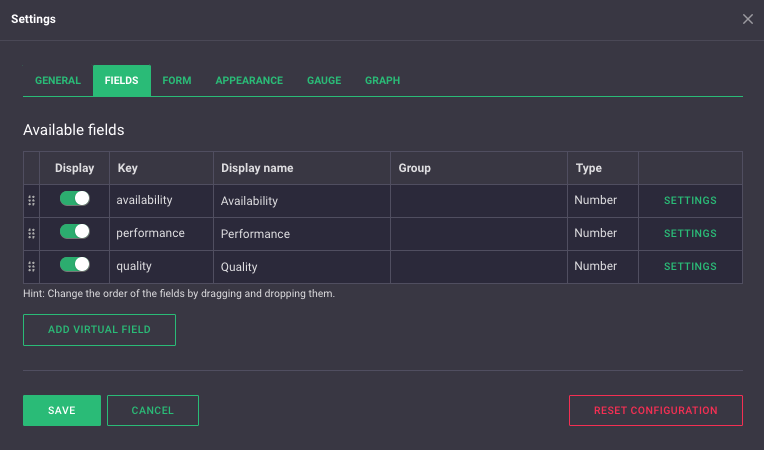764x450 pixels.
Task: Open the Graph tab
Action: (x=383, y=81)
